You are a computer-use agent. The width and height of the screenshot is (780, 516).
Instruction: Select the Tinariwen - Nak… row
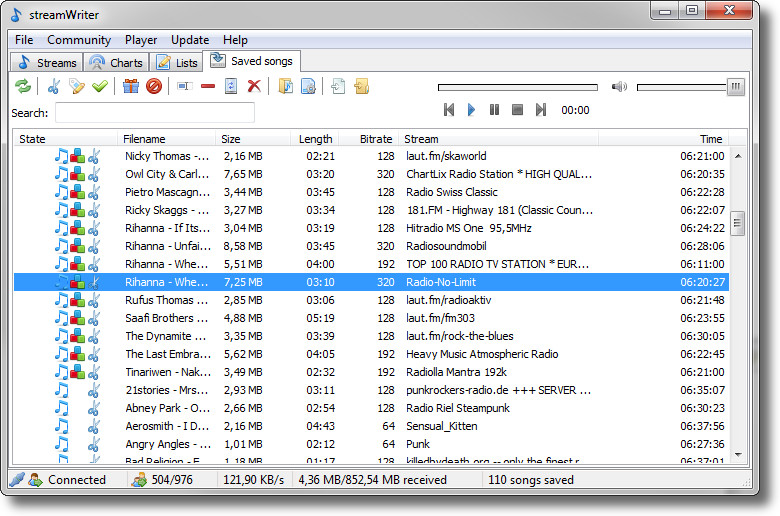tap(371, 372)
